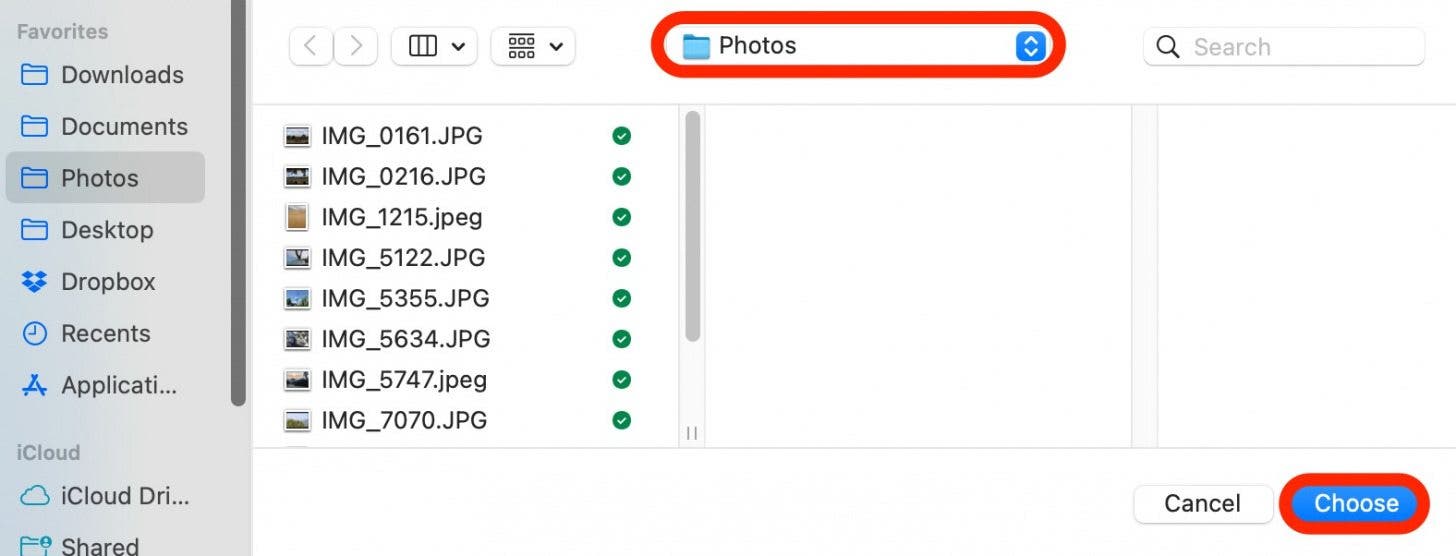
Task: Select the Downloads folder in Favorites
Action: coord(105,75)
